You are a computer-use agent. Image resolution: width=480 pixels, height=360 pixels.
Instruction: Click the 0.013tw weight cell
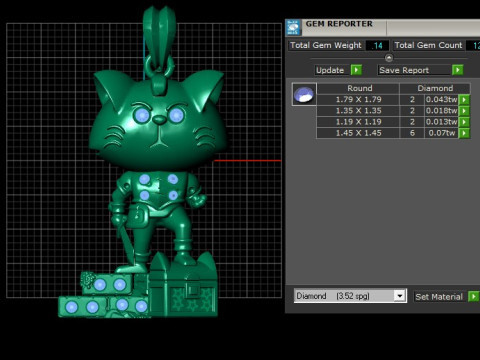tap(441, 122)
